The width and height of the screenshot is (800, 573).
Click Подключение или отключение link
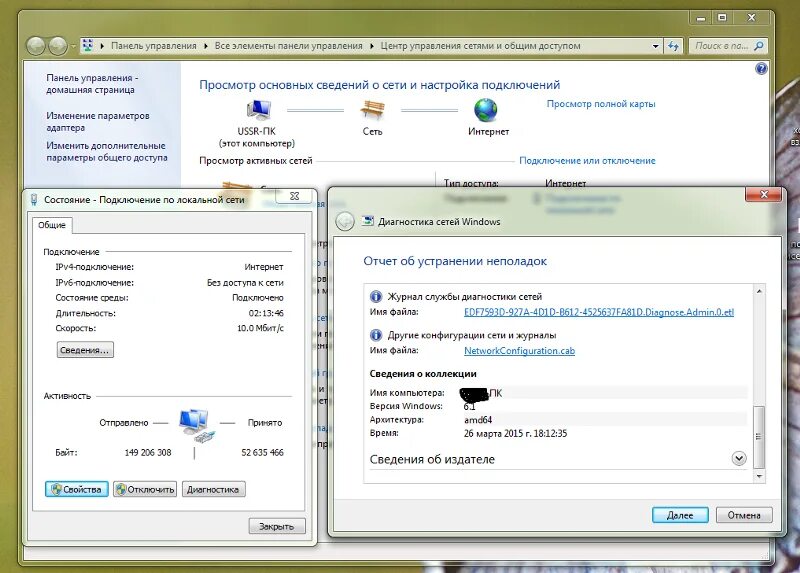point(587,160)
